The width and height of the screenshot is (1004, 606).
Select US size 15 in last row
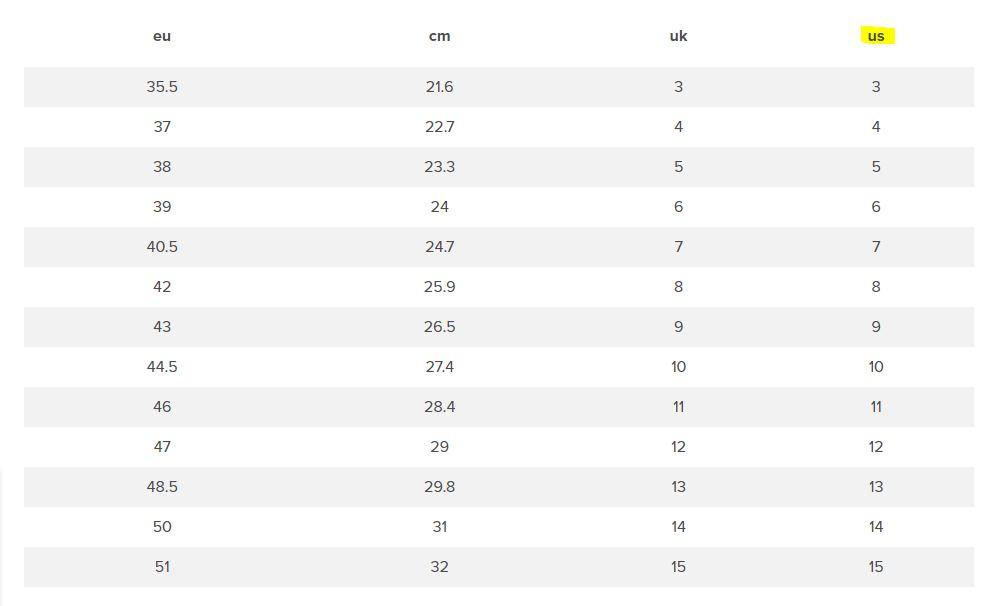click(x=876, y=567)
